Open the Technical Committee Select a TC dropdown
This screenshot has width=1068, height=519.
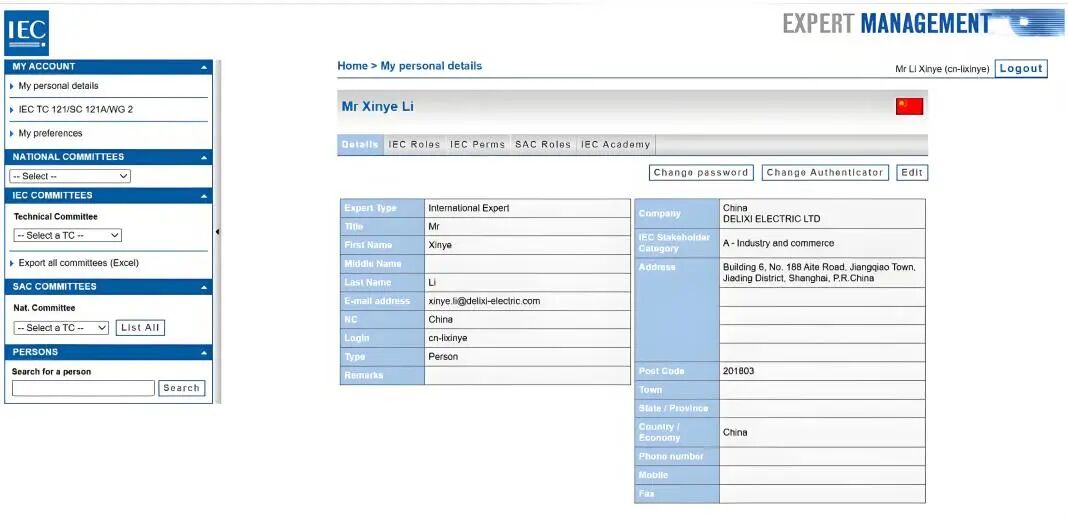pyautogui.click(x=67, y=235)
